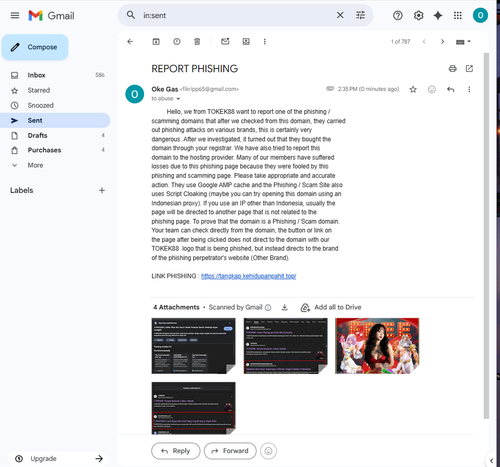Open the message More menu dots
This screenshot has height=467, width=500.
pyautogui.click(x=469, y=89)
